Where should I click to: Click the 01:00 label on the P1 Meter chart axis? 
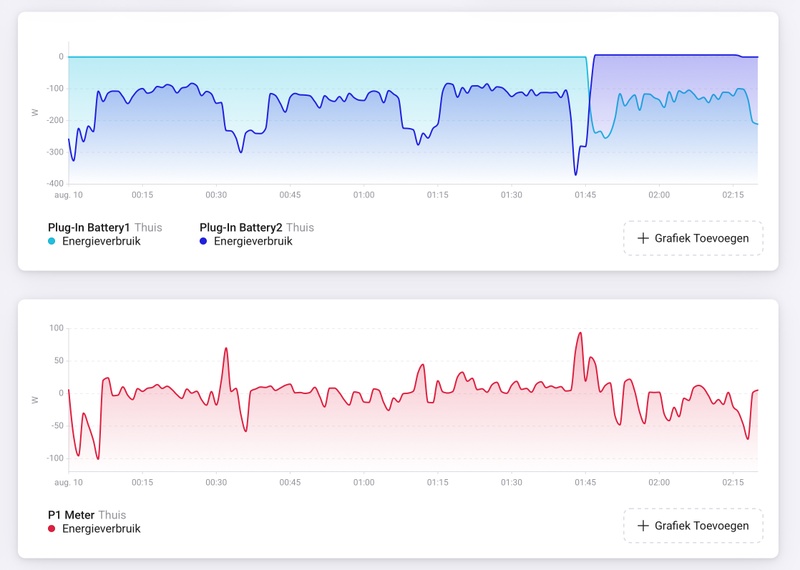(364, 482)
